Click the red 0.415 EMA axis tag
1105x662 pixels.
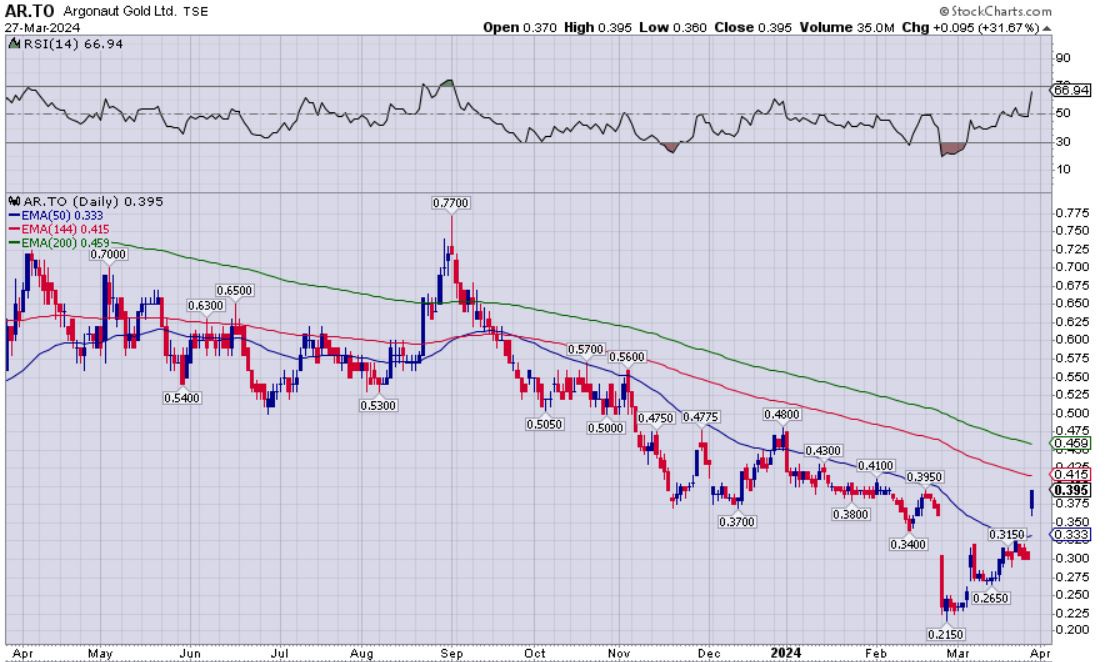click(x=1071, y=474)
